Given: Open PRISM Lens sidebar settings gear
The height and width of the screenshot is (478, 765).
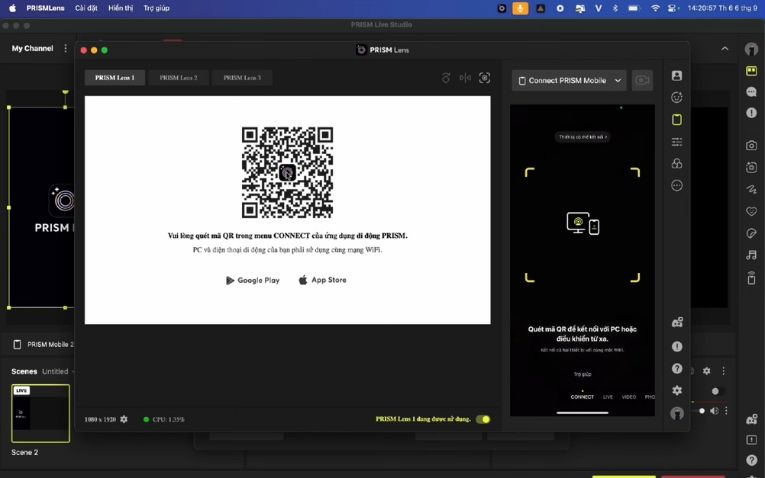Looking at the screenshot, I should (677, 390).
